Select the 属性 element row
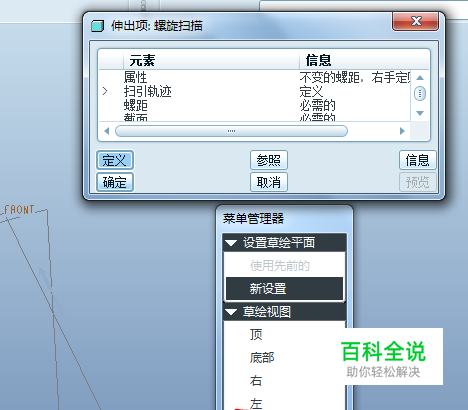468x410 pixels. [x=255, y=77]
